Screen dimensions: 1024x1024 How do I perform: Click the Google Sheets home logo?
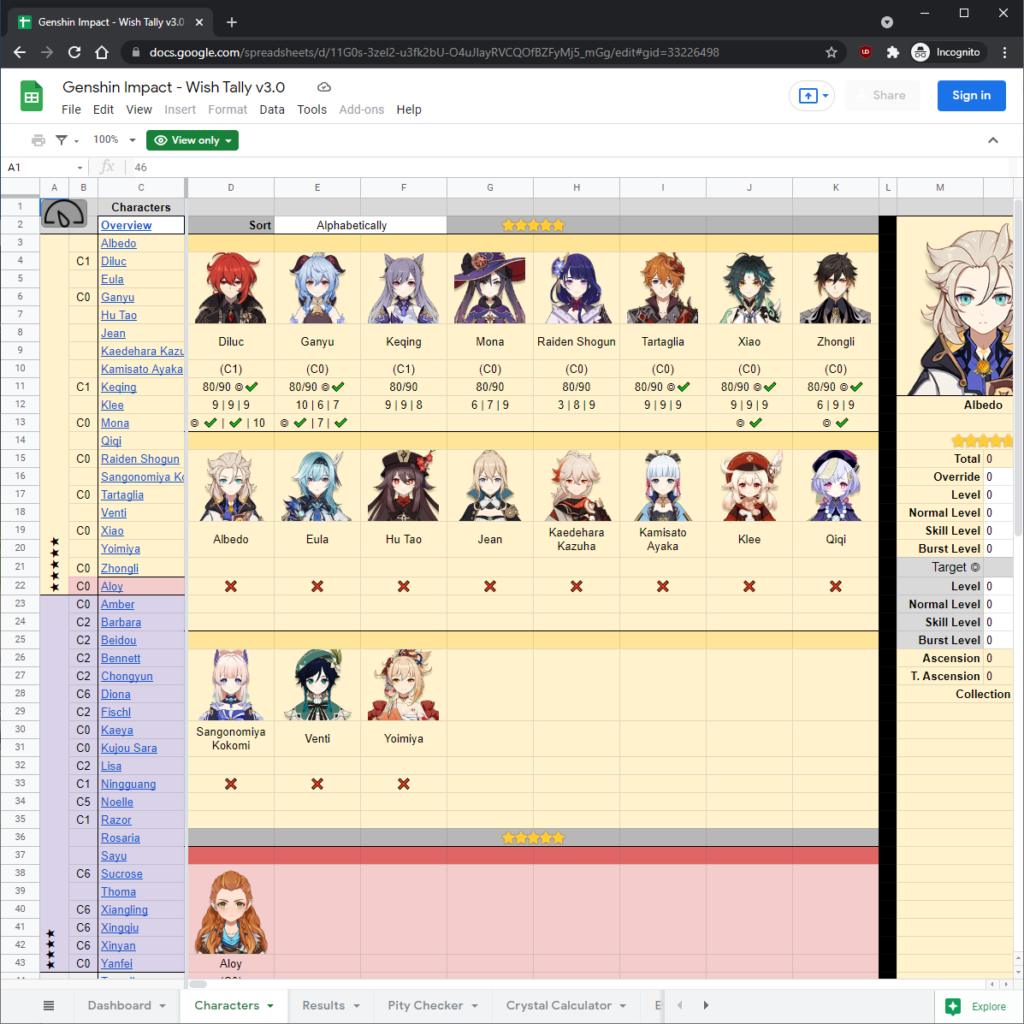(x=30, y=98)
